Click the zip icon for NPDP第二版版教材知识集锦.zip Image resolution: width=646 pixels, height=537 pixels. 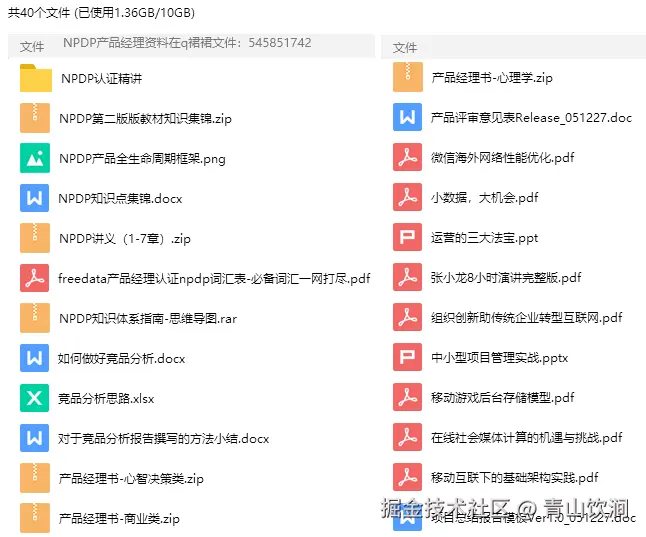pyautogui.click(x=35, y=118)
